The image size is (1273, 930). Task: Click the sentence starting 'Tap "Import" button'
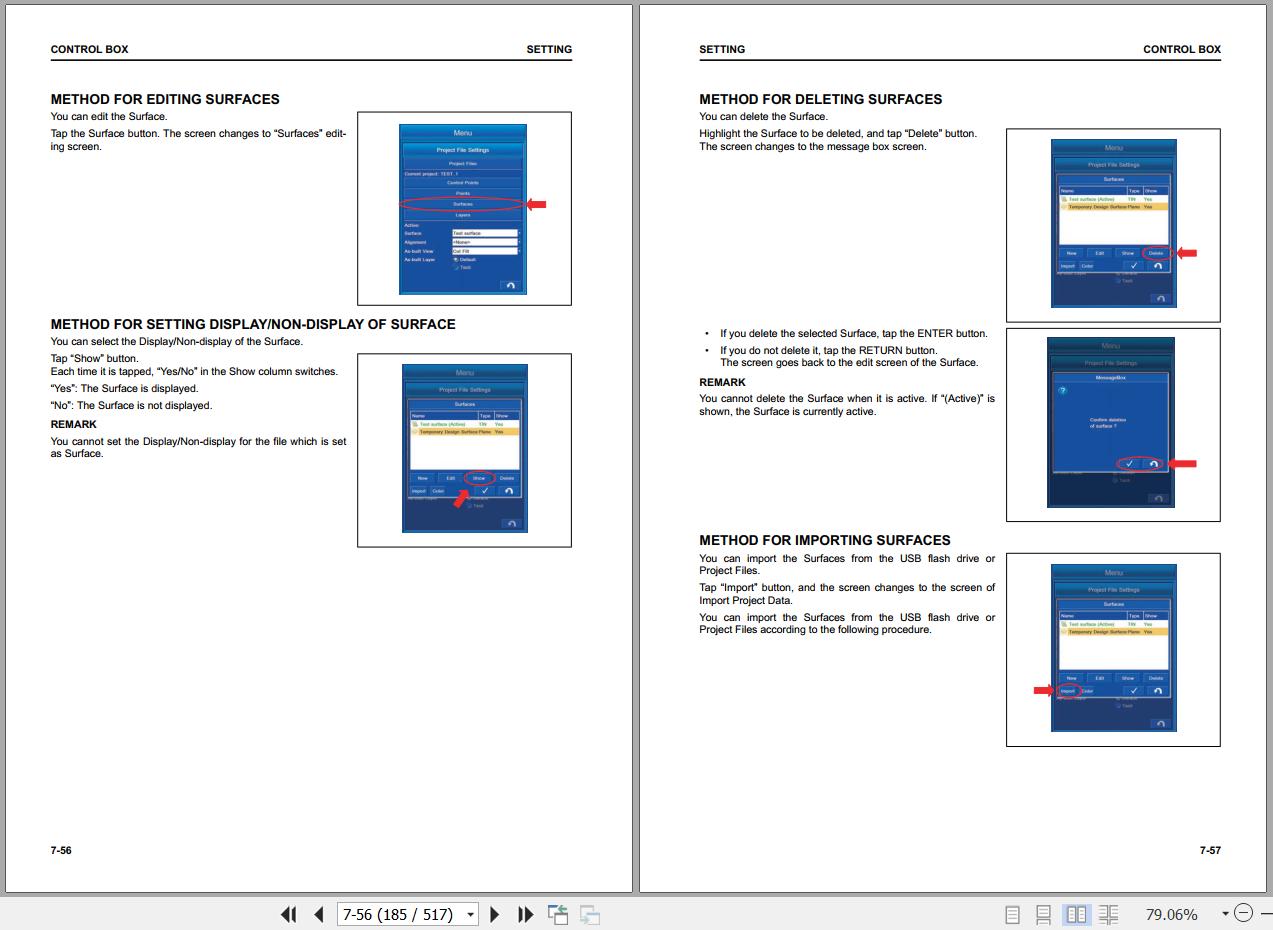[x=847, y=594]
